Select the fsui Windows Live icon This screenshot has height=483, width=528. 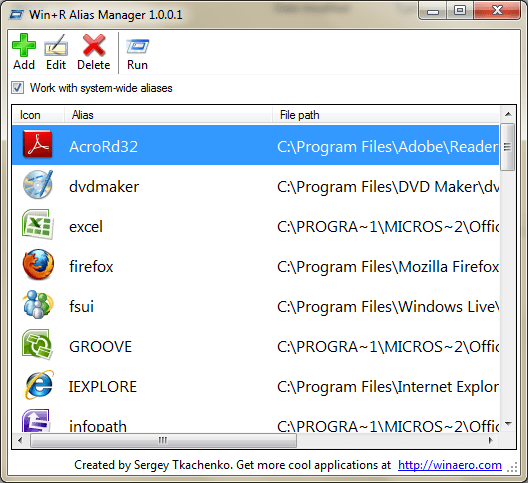(x=38, y=304)
